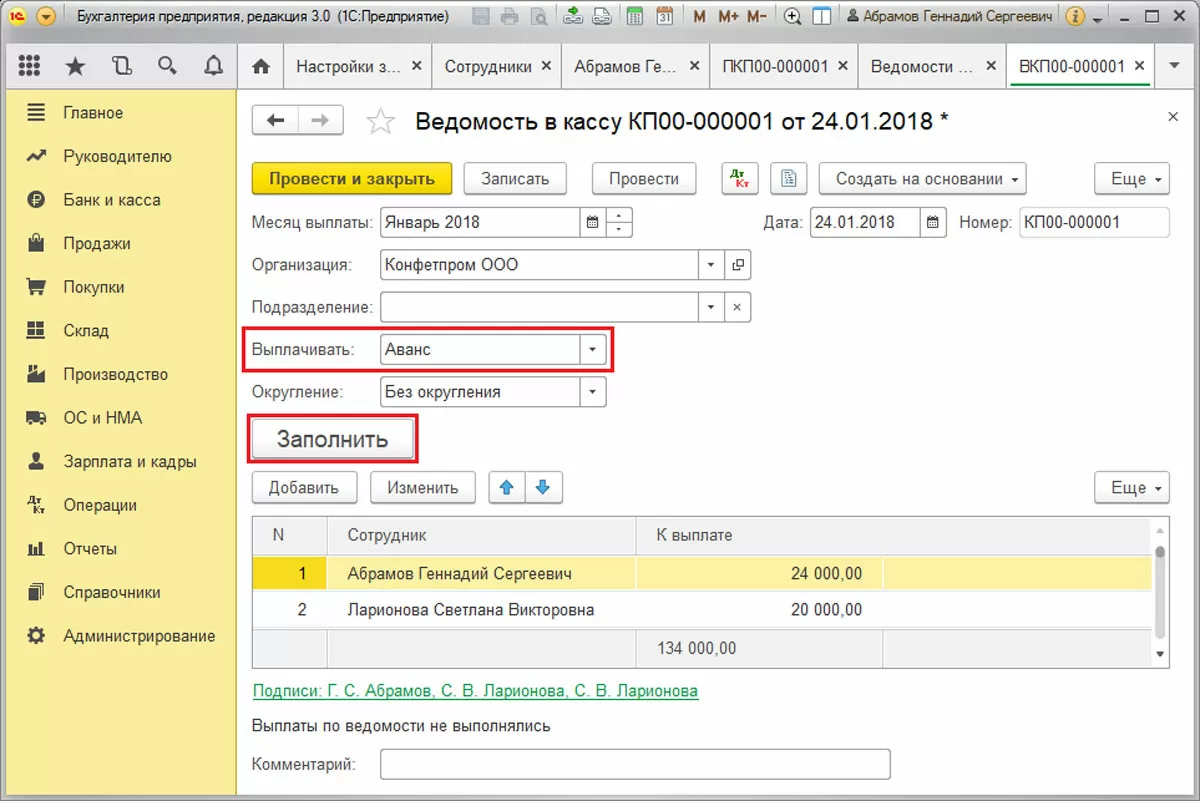The image size is (1200, 801).
Task: Open Favorites star in top panel
Action: 75,66
